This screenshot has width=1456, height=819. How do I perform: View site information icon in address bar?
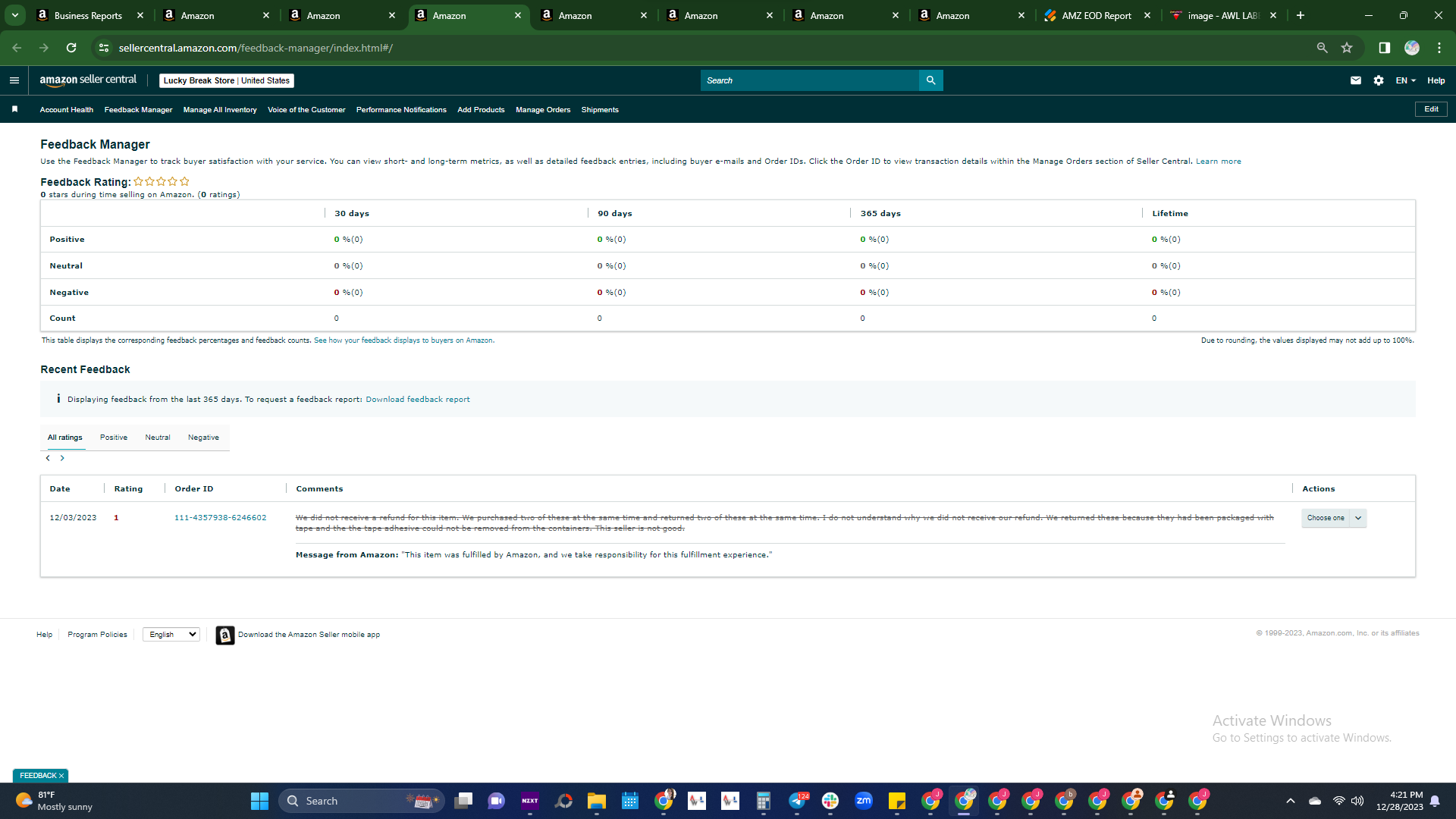coord(104,48)
